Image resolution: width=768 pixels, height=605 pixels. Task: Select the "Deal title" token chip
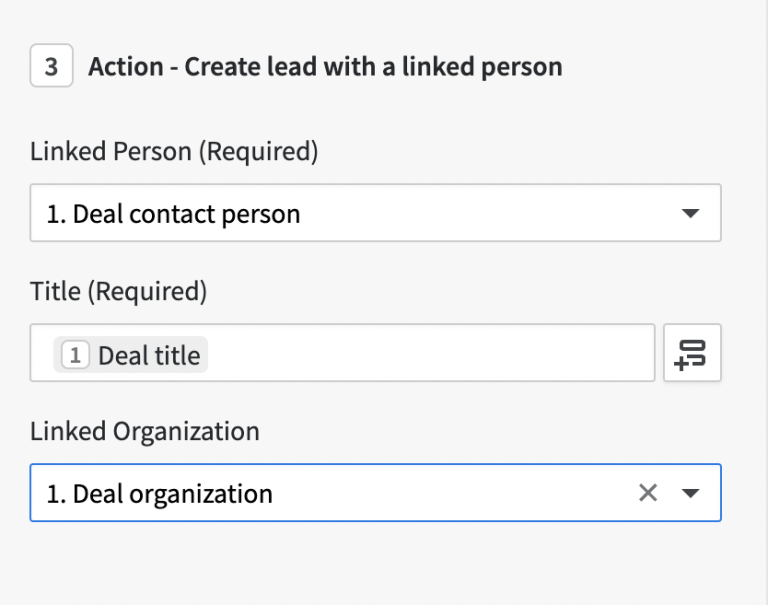tap(148, 355)
